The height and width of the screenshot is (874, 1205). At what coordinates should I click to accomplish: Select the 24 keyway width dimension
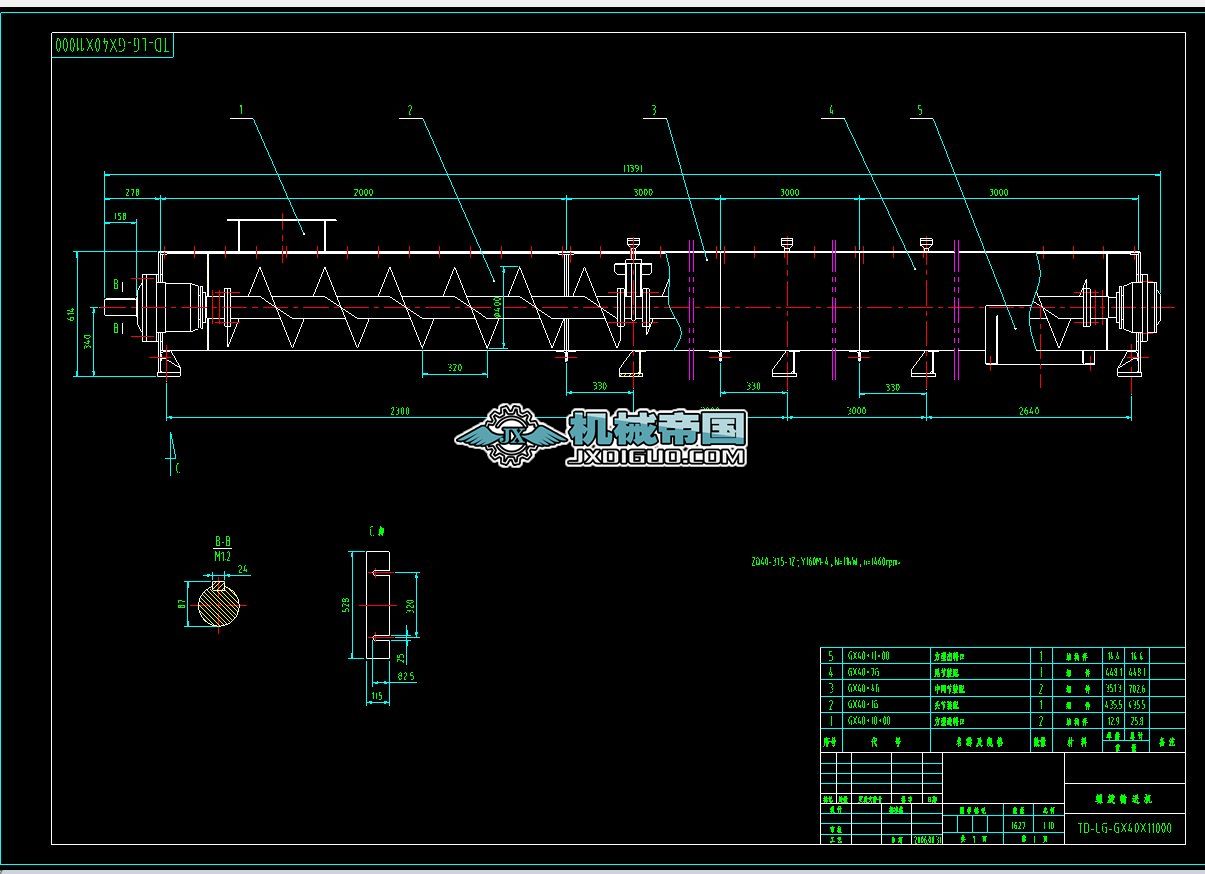[243, 570]
